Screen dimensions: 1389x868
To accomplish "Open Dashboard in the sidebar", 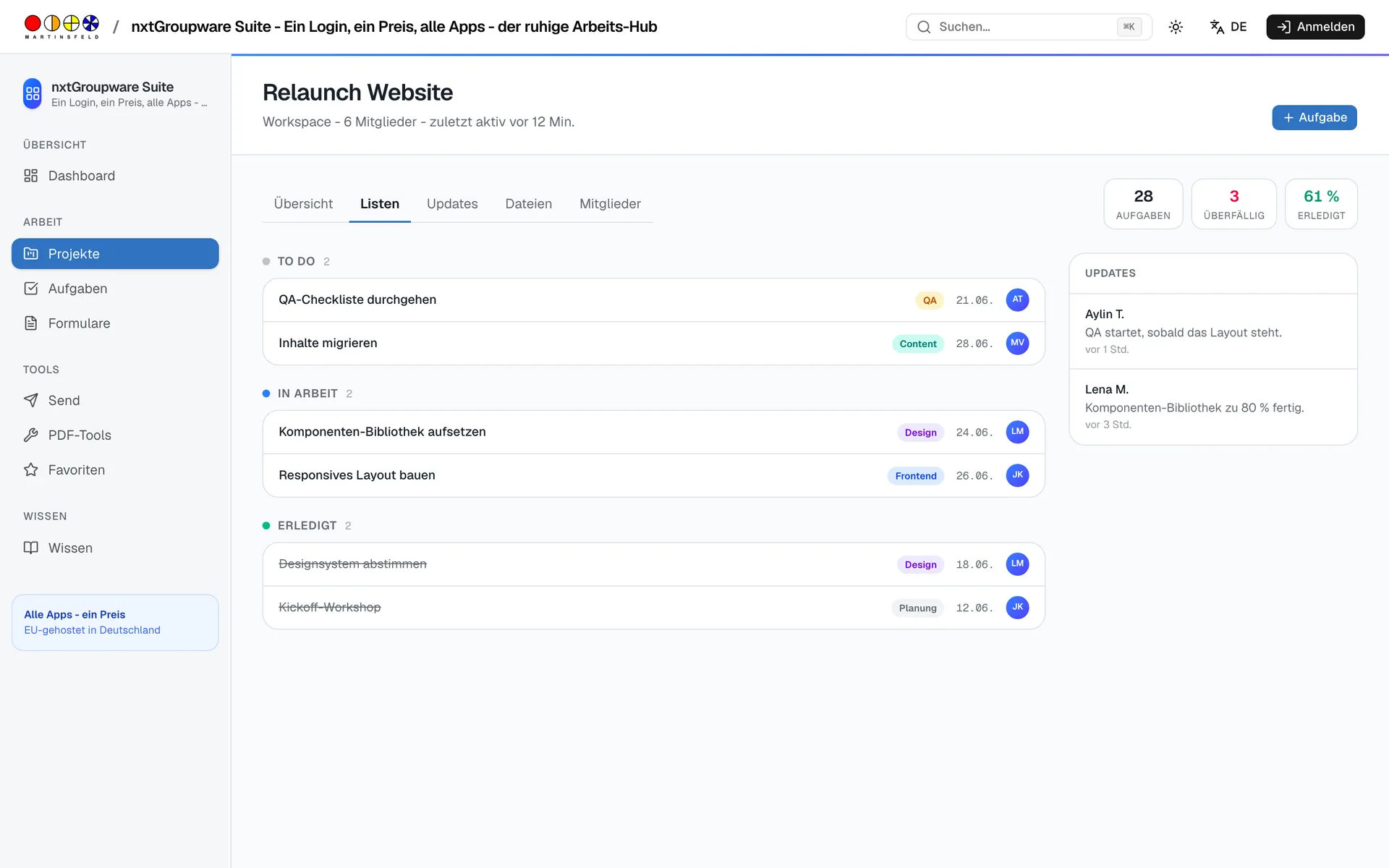I will click(115, 176).
